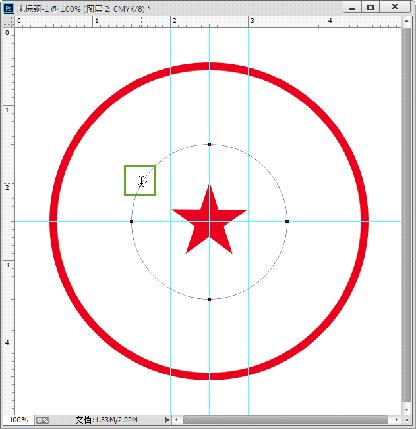Maximize the document window

point(370,7)
